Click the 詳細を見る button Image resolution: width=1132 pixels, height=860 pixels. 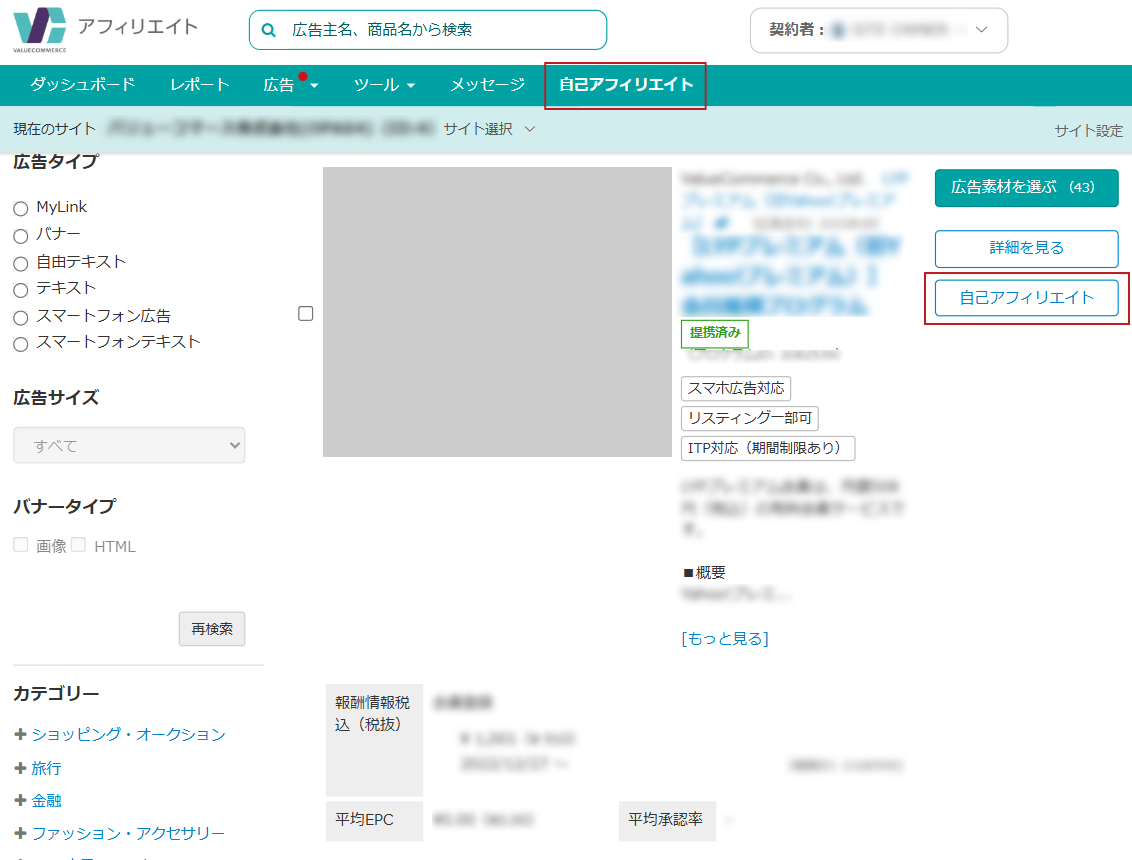coord(1026,248)
